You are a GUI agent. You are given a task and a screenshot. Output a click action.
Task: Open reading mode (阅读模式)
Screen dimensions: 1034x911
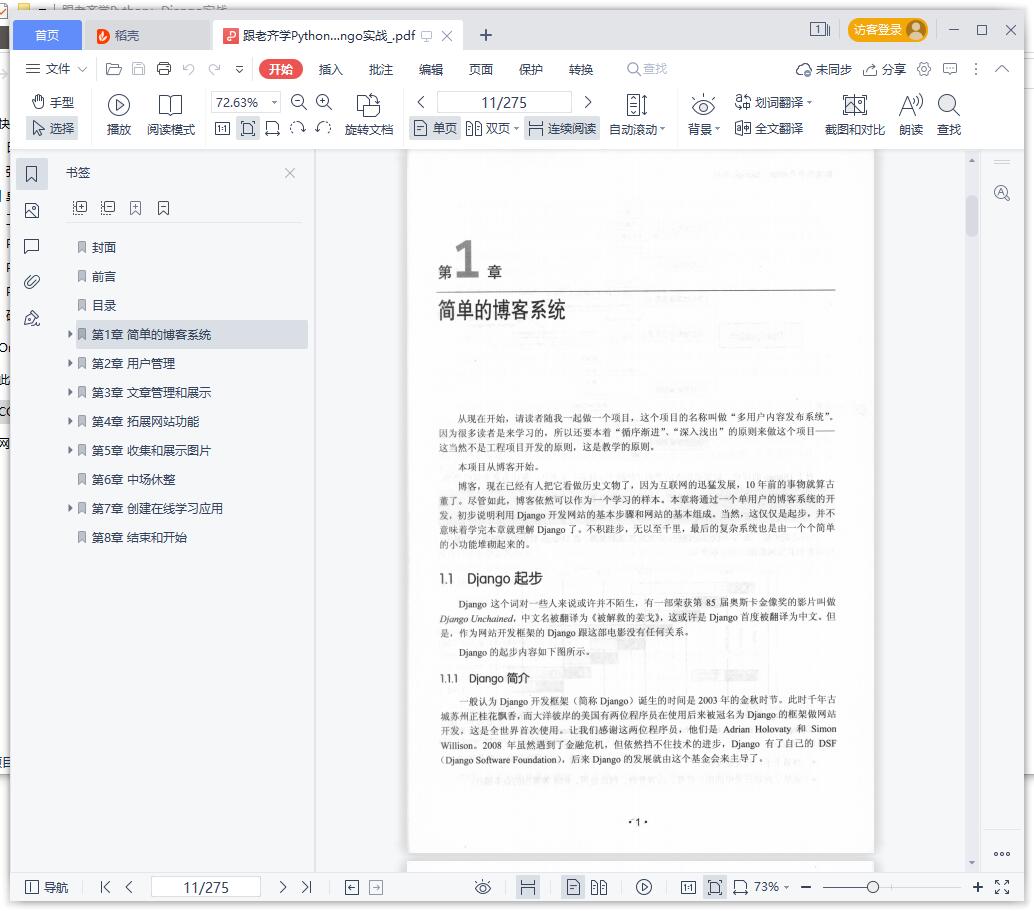[x=171, y=114]
